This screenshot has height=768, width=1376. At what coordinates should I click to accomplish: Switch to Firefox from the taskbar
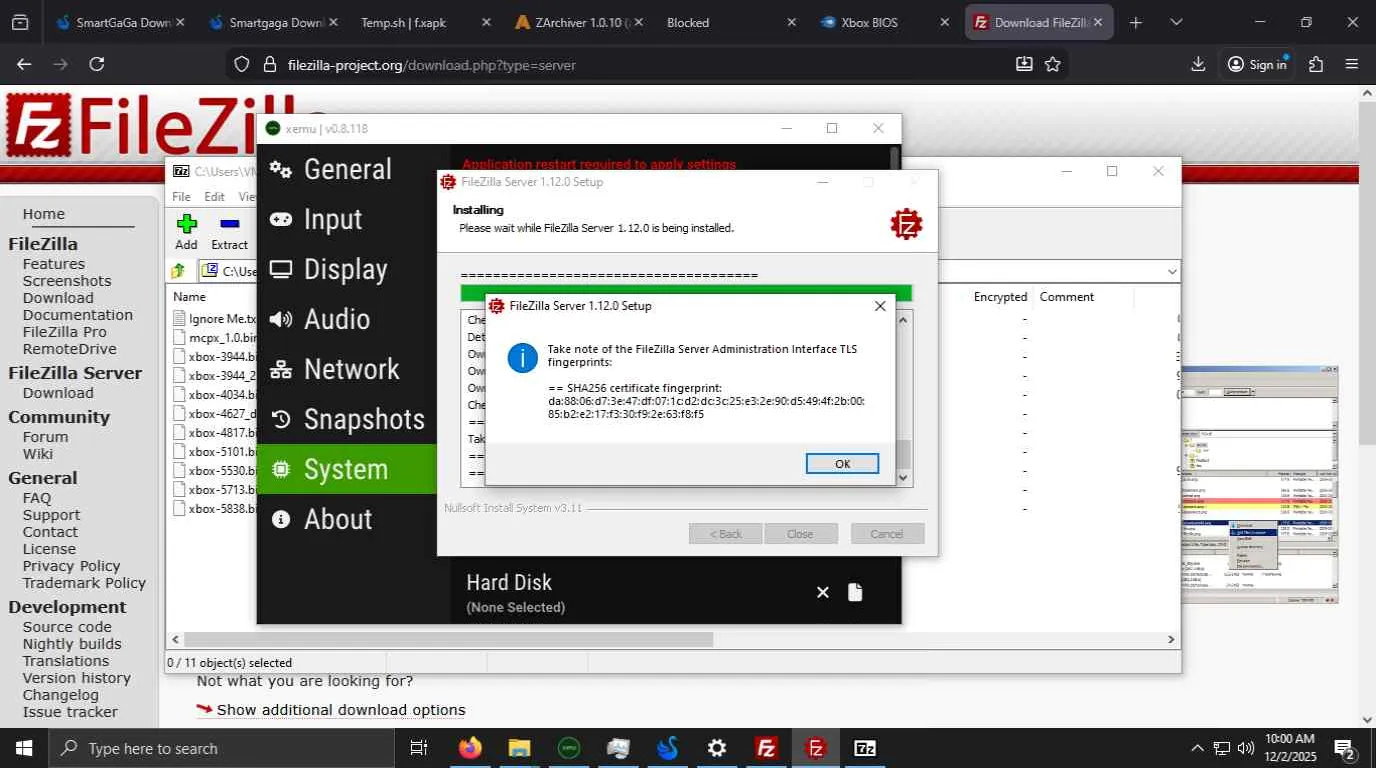[469, 748]
